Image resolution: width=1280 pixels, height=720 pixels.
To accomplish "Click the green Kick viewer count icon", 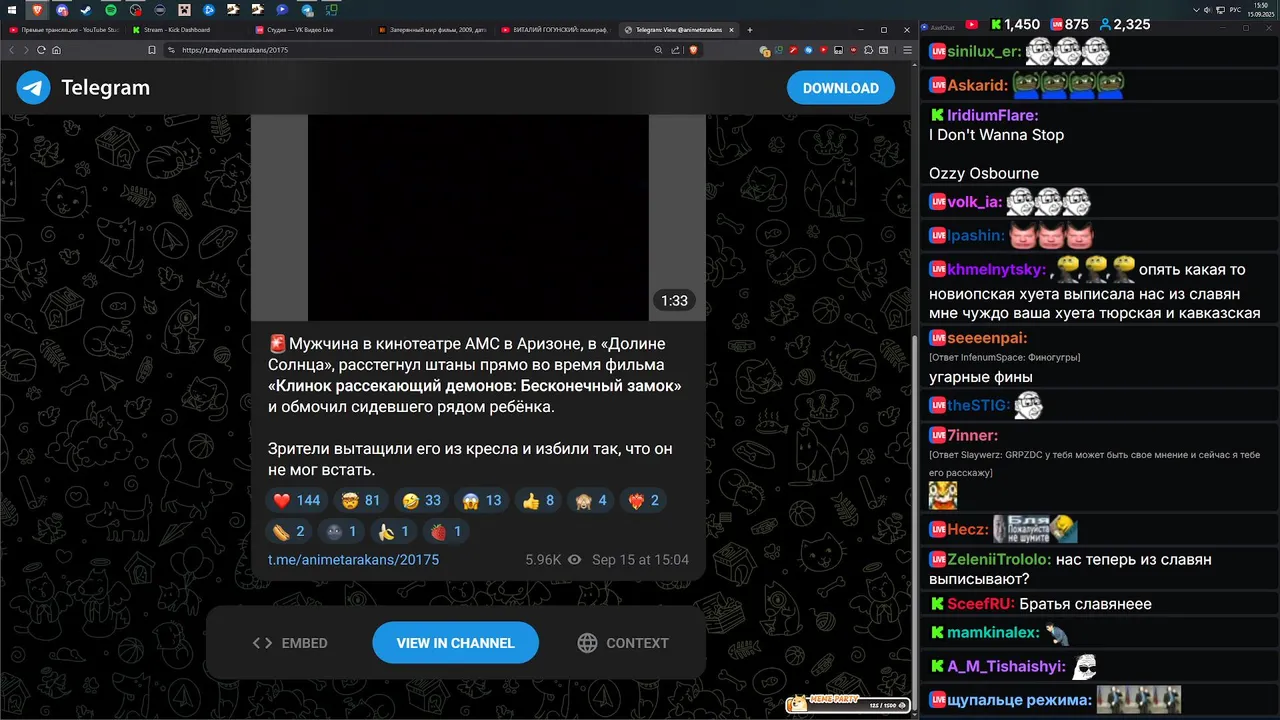I will 996,24.
